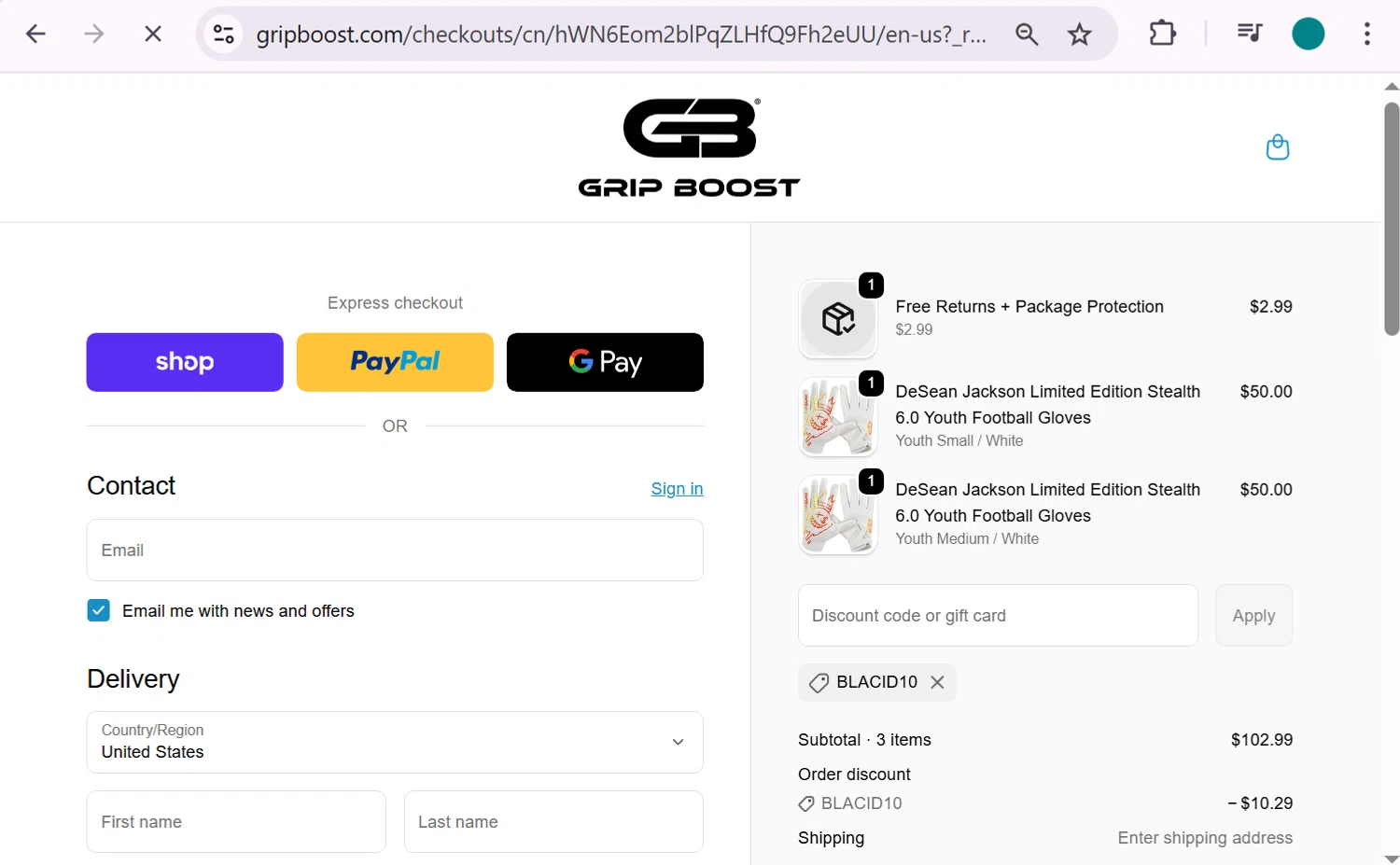Click the page scrollbar thumb
Image resolution: width=1400 pixels, height=865 pixels.
[x=1392, y=218]
